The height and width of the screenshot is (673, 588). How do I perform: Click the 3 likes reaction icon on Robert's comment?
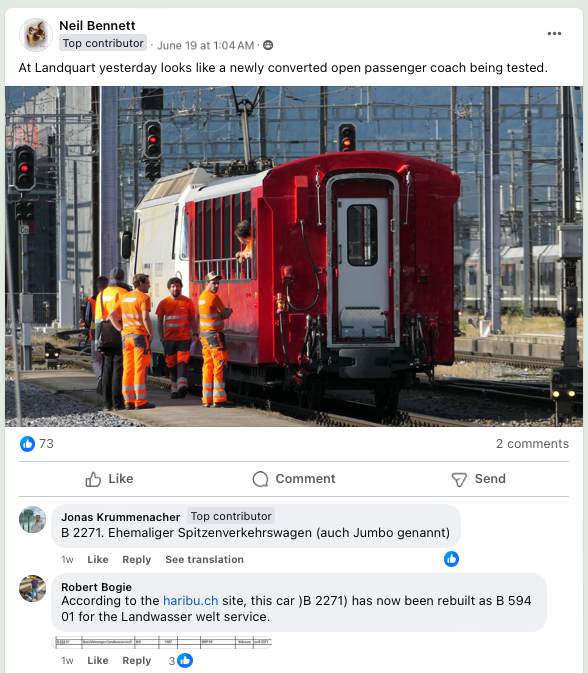pos(185,661)
